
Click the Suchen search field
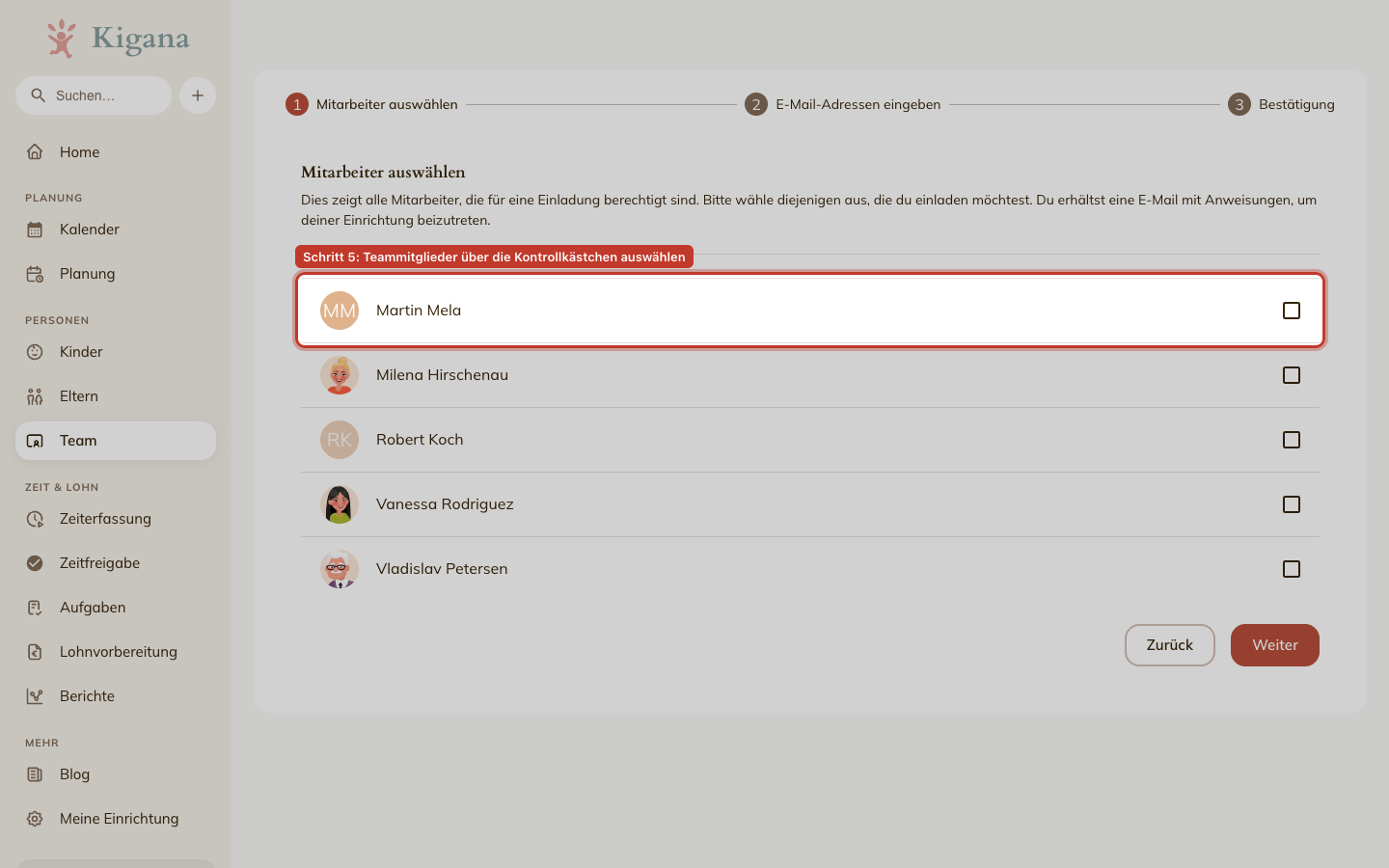[x=94, y=95]
